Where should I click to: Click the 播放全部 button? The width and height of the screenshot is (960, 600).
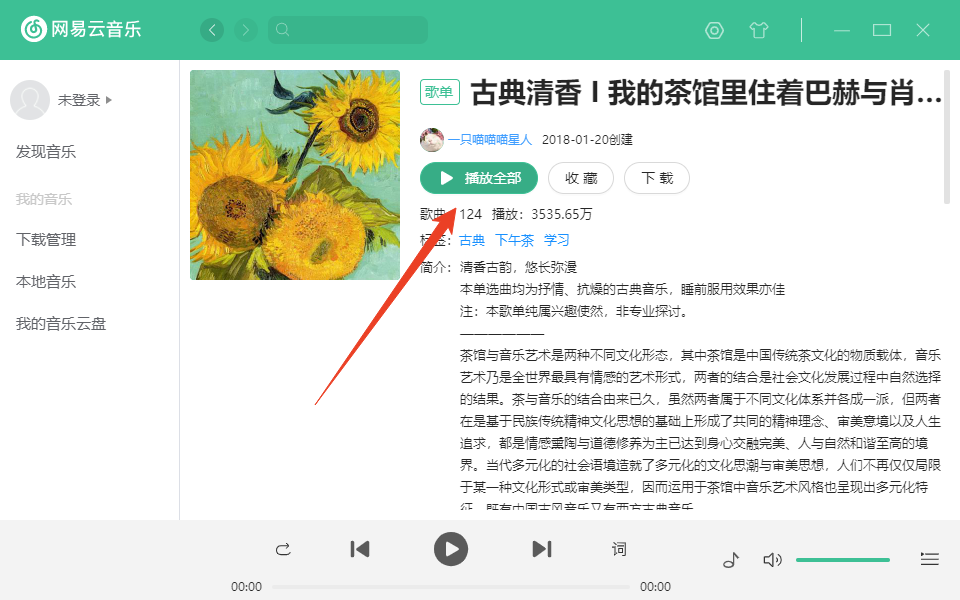coord(477,178)
